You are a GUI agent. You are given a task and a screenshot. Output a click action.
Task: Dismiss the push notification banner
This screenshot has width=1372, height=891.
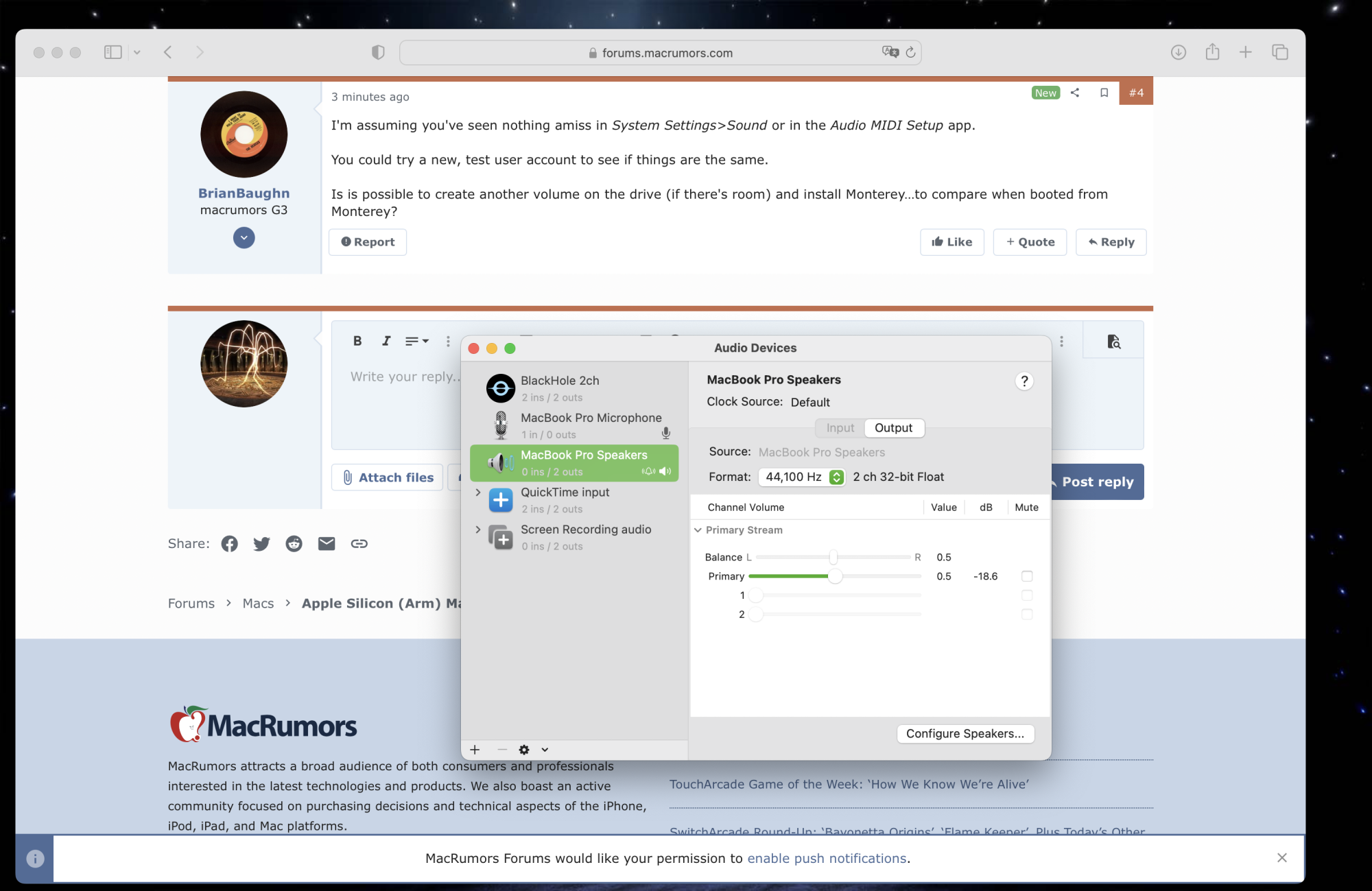[x=1282, y=858]
